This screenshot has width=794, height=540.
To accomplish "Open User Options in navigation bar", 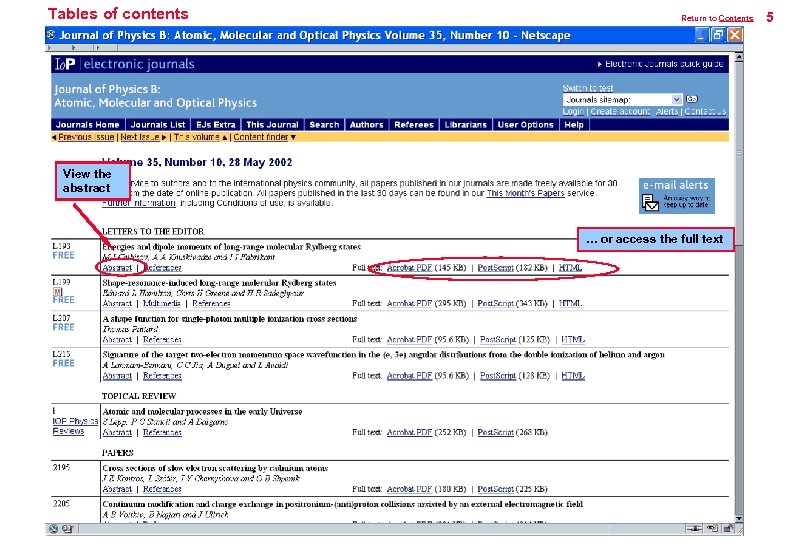I will click(x=525, y=125).
